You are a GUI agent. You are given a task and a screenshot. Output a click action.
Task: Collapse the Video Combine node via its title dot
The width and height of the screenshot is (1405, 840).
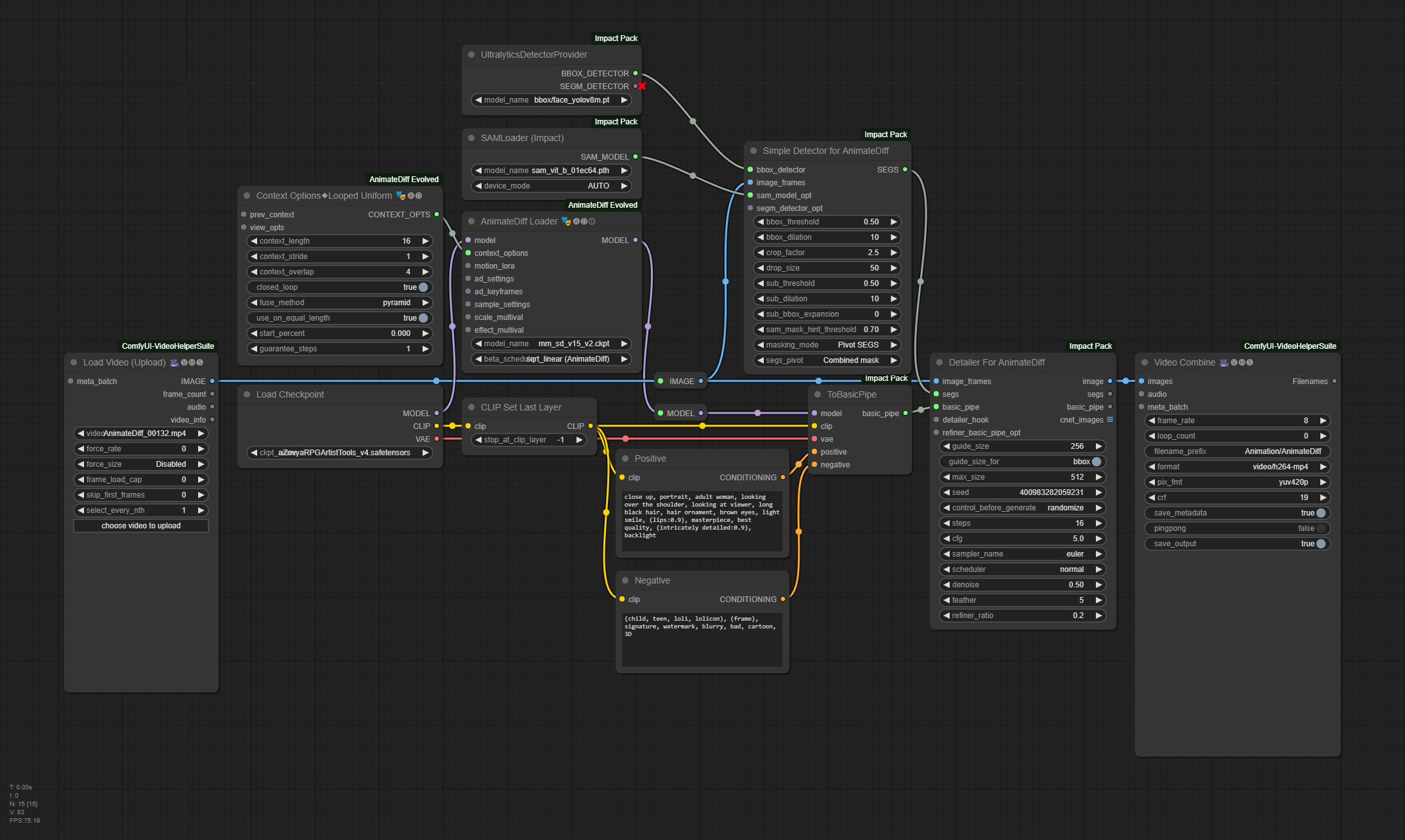(1145, 363)
